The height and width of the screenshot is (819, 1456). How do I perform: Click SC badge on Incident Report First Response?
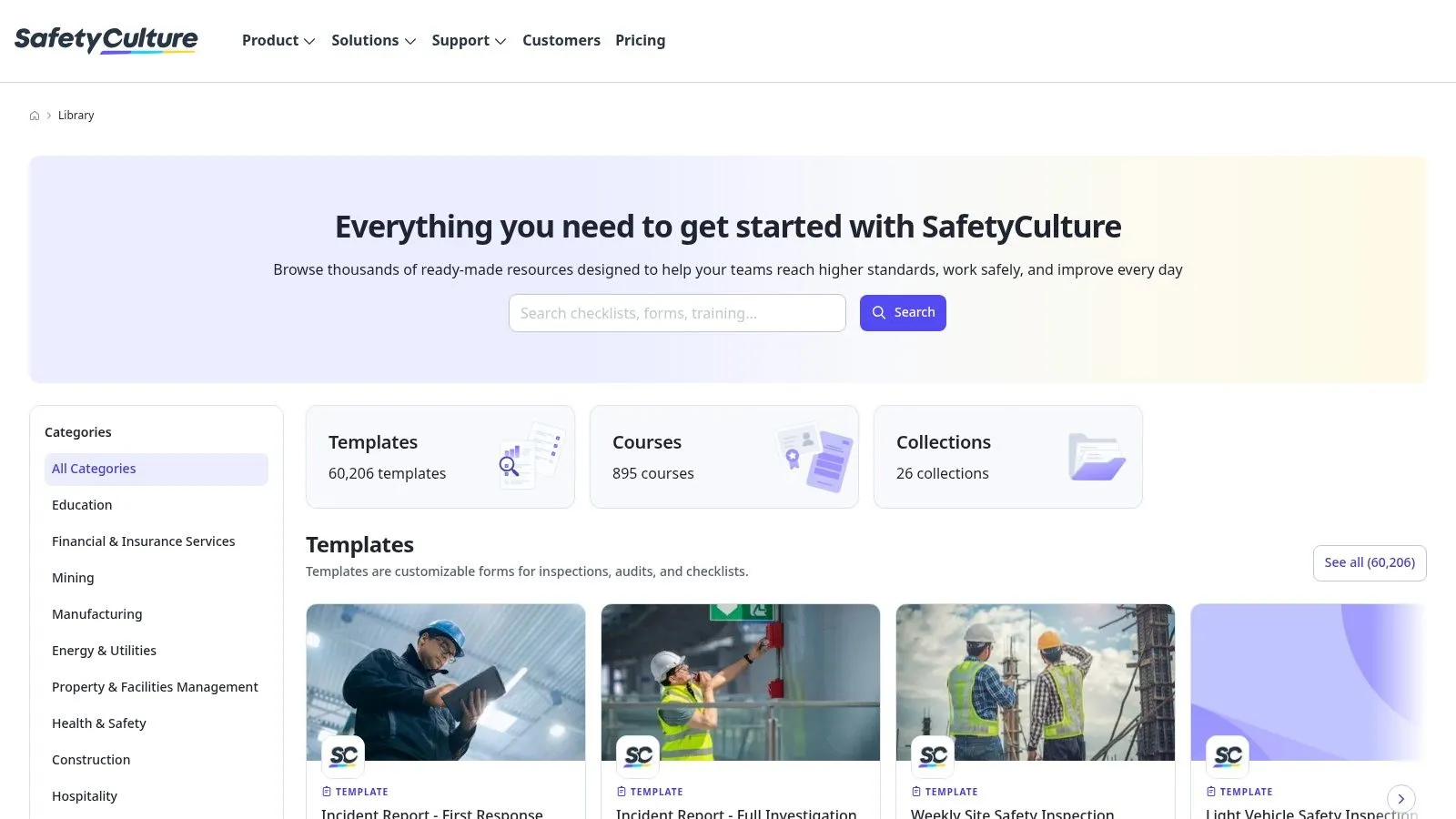343,756
